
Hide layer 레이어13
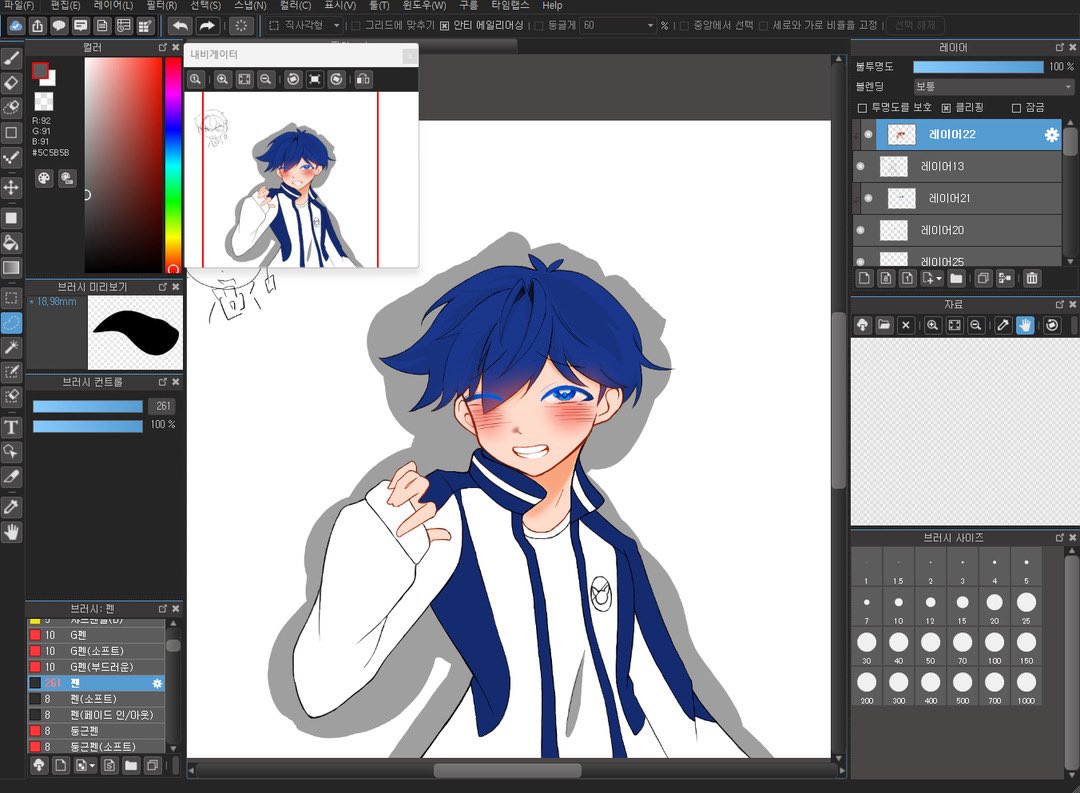tap(860, 166)
